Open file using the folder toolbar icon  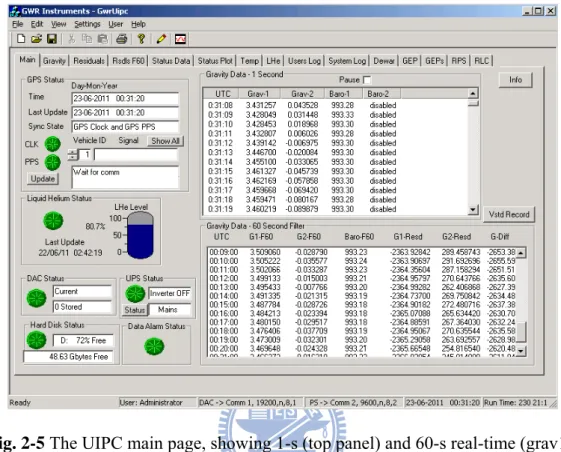pos(36,39)
